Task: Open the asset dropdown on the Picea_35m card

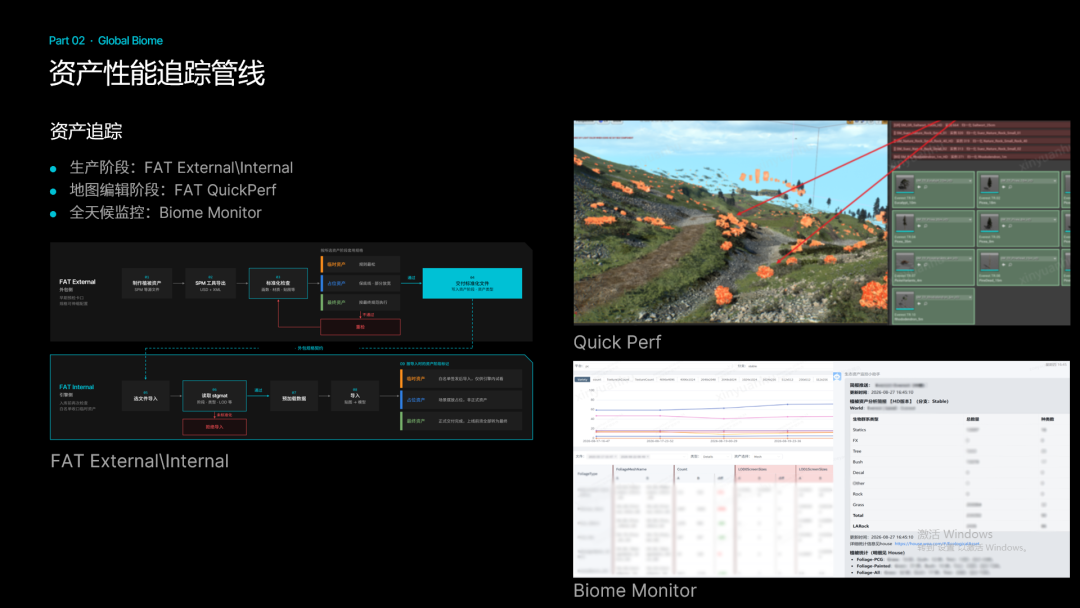Action: [944, 220]
